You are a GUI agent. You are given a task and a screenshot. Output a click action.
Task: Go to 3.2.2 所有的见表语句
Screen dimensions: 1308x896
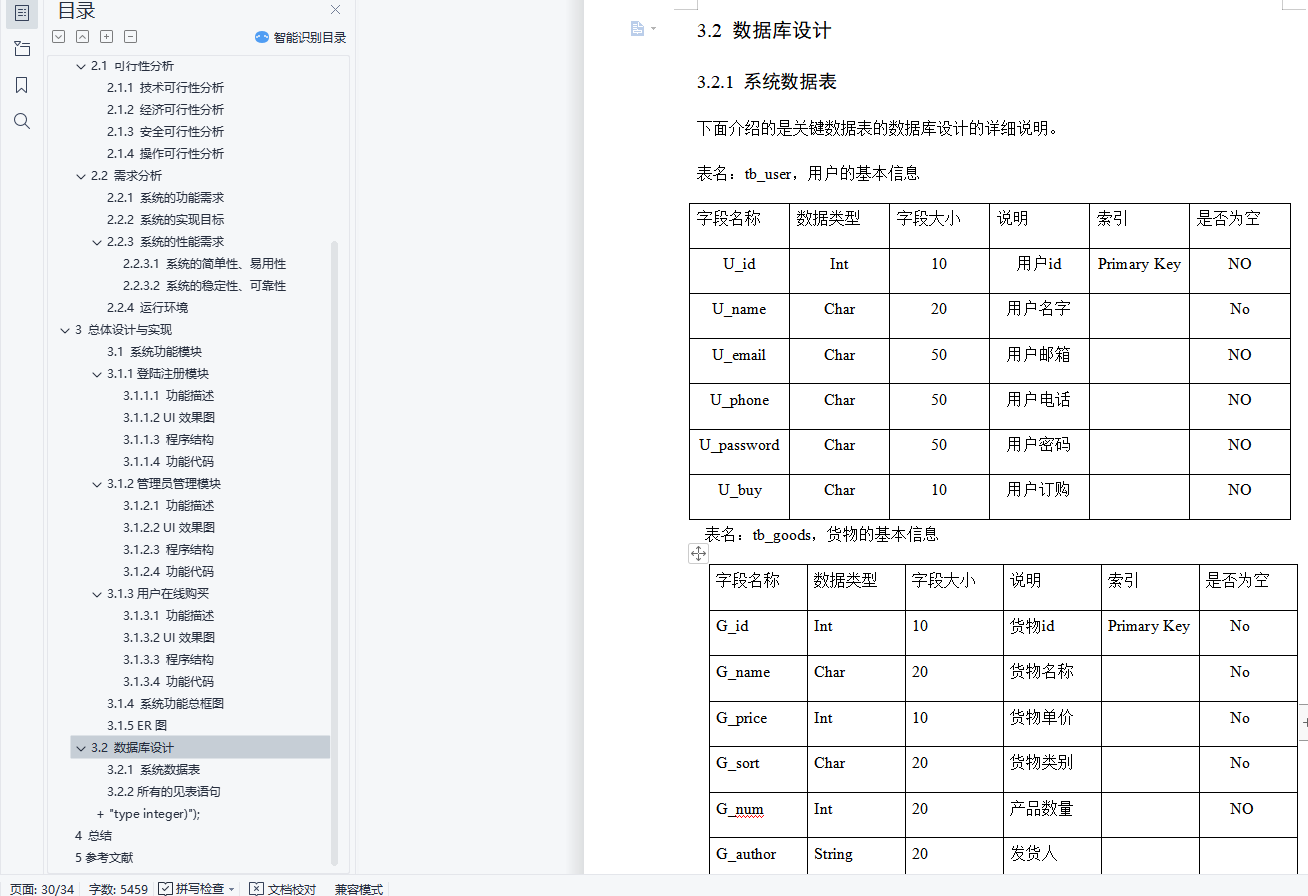(164, 792)
